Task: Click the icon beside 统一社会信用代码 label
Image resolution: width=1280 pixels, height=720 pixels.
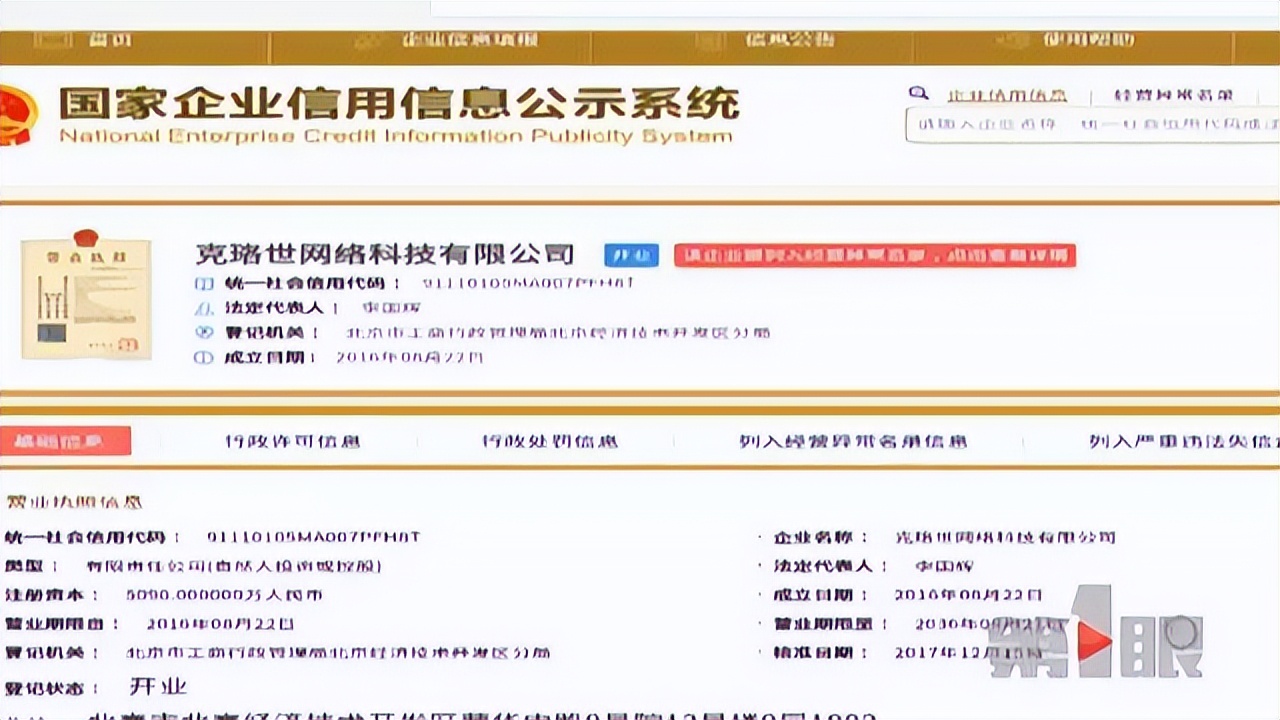Action: pos(205,284)
